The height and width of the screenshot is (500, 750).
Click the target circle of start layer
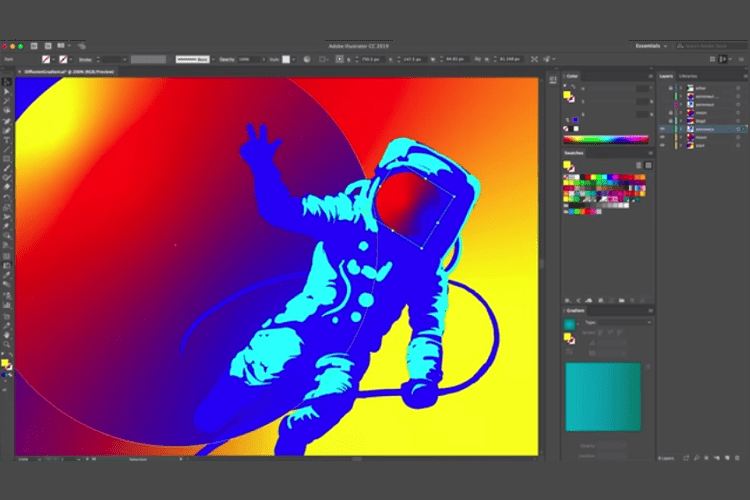(738, 145)
